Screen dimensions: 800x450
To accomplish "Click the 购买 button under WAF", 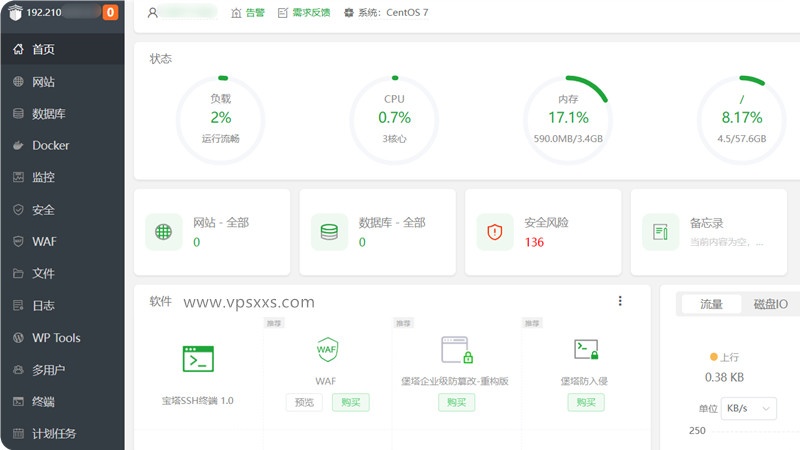I will coord(351,402).
